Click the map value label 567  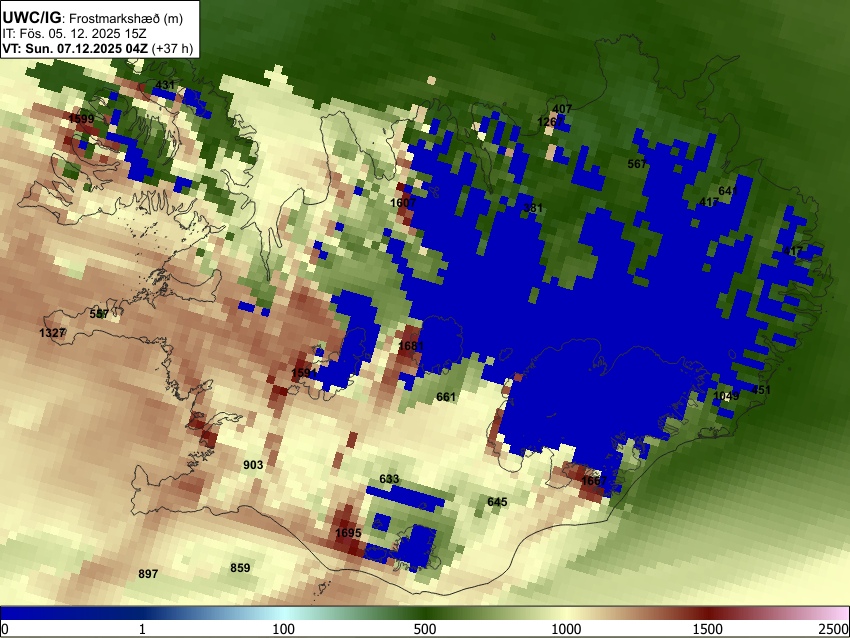637,164
